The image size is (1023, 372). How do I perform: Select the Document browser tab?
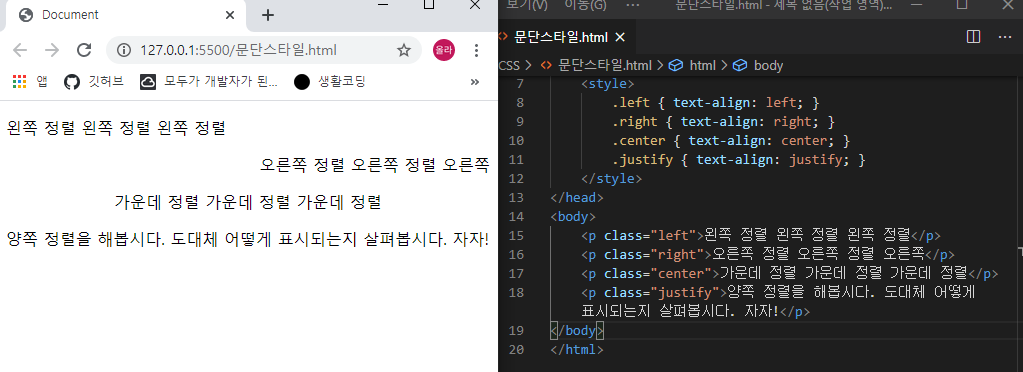[124, 16]
